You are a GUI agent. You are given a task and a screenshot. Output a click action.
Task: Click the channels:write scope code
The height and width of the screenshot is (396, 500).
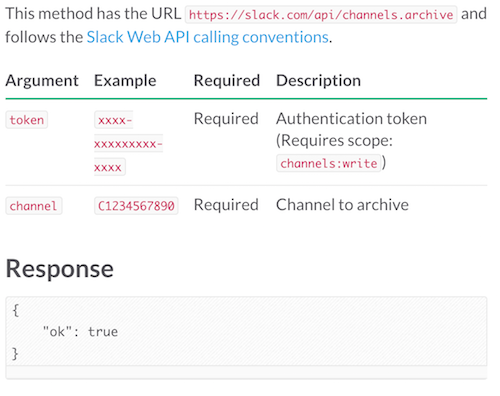pos(328,163)
